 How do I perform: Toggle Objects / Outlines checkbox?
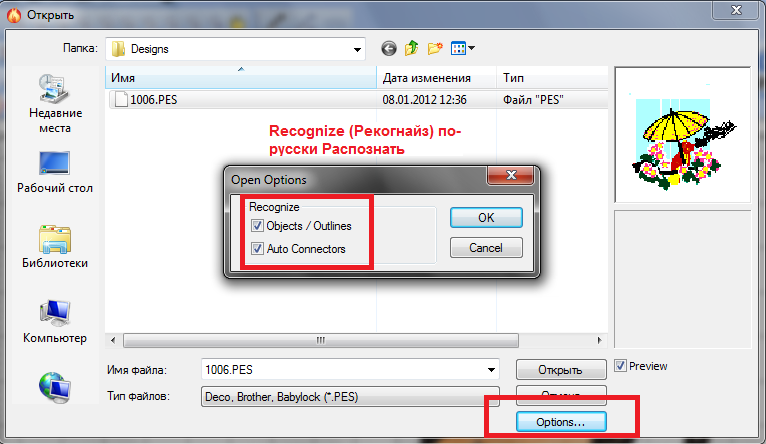click(x=257, y=226)
